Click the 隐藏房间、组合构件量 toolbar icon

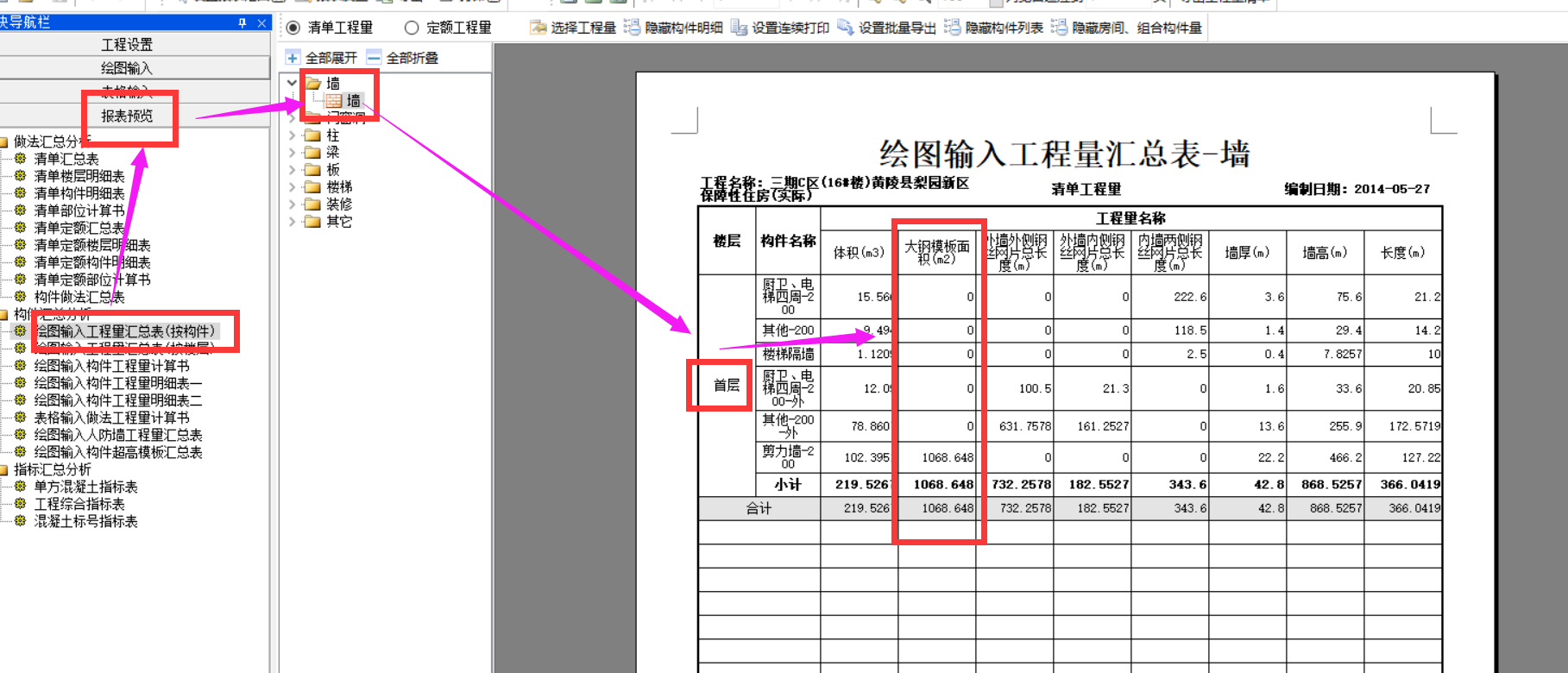[1060, 28]
